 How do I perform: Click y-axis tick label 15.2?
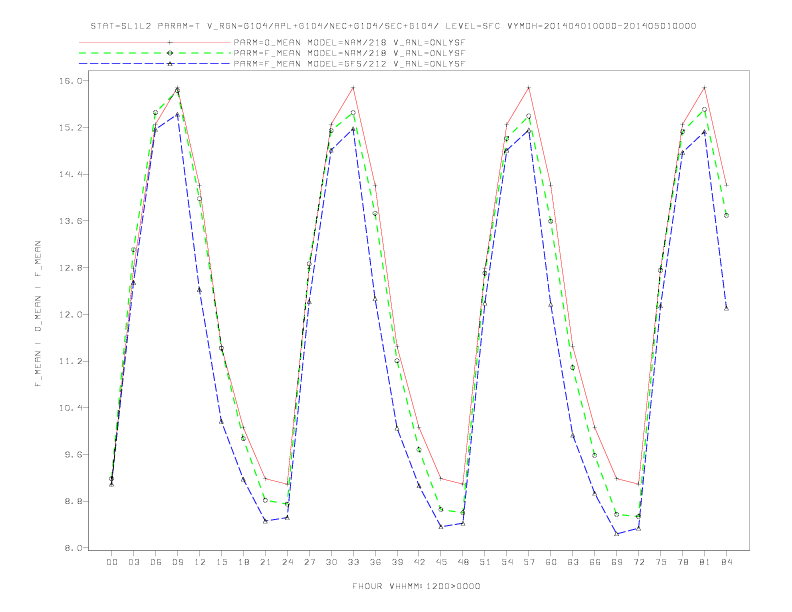pos(70,127)
